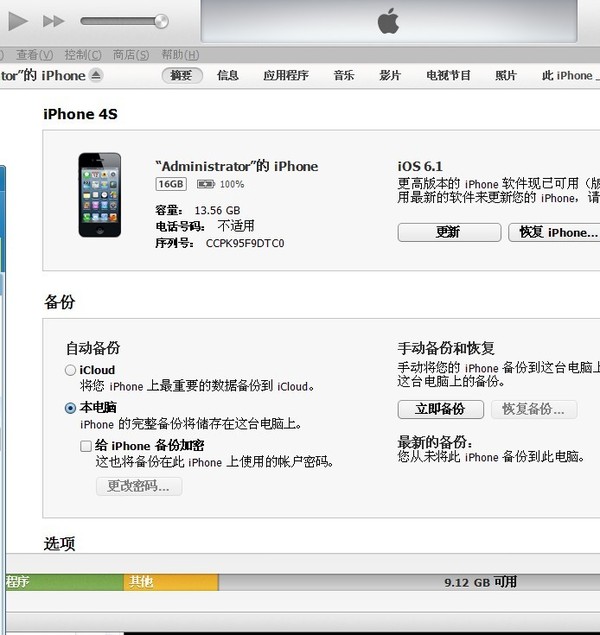Switch to the 应用程序 tab

point(286,75)
